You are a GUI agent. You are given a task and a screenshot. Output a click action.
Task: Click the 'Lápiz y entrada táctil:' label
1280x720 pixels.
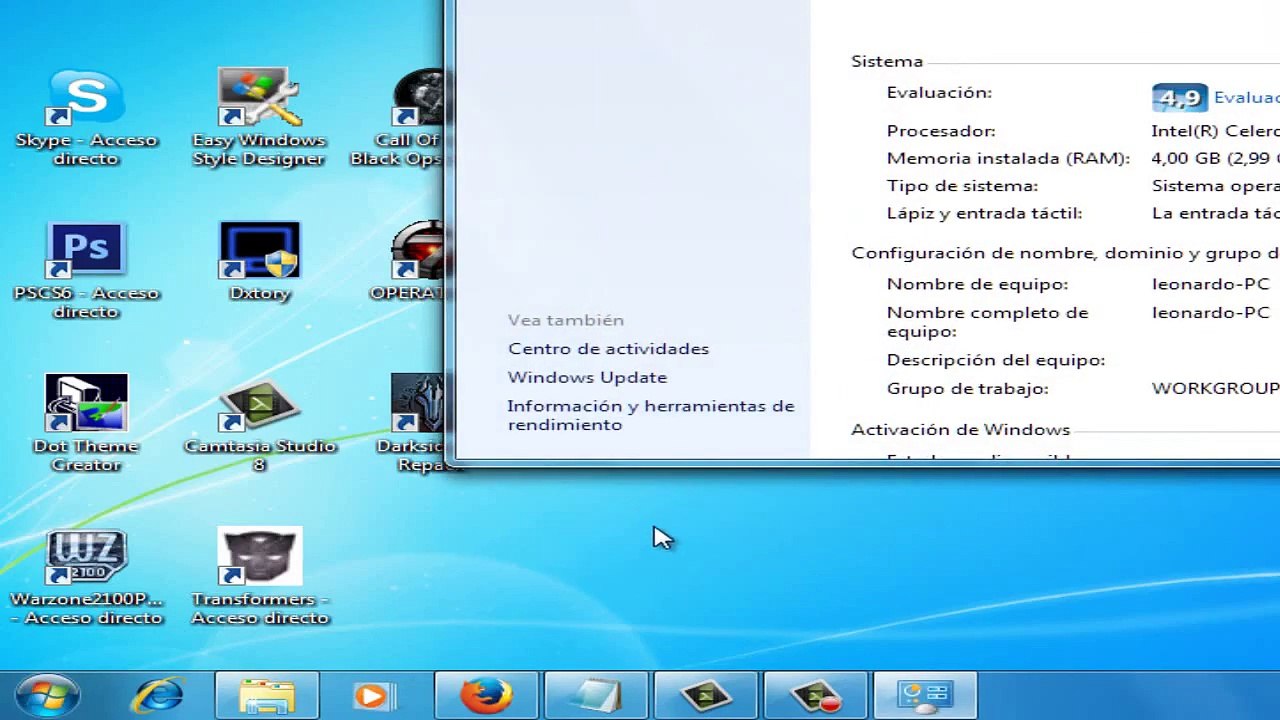984,213
